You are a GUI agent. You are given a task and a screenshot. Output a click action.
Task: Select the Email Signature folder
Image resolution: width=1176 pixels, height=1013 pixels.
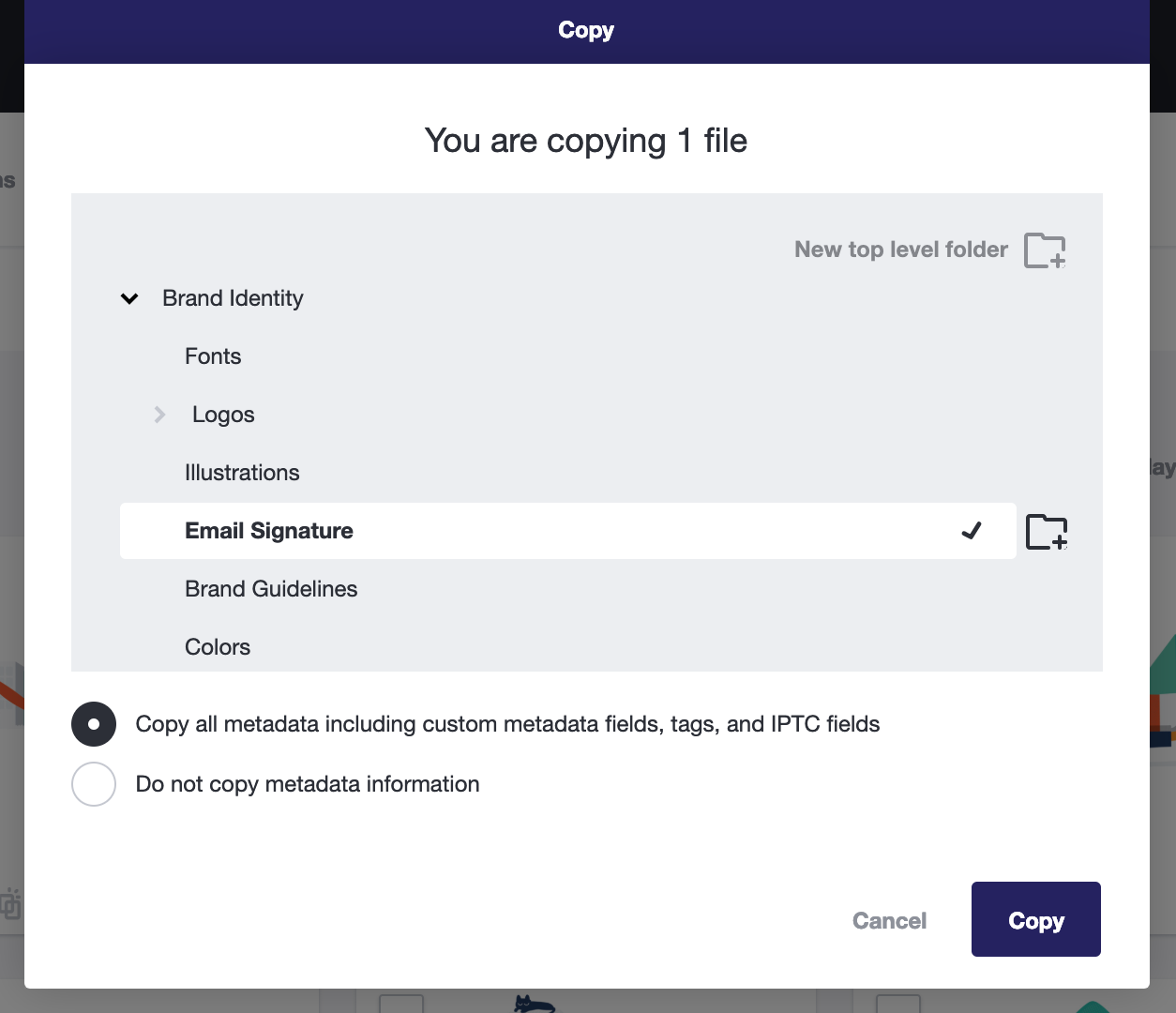coord(568,531)
